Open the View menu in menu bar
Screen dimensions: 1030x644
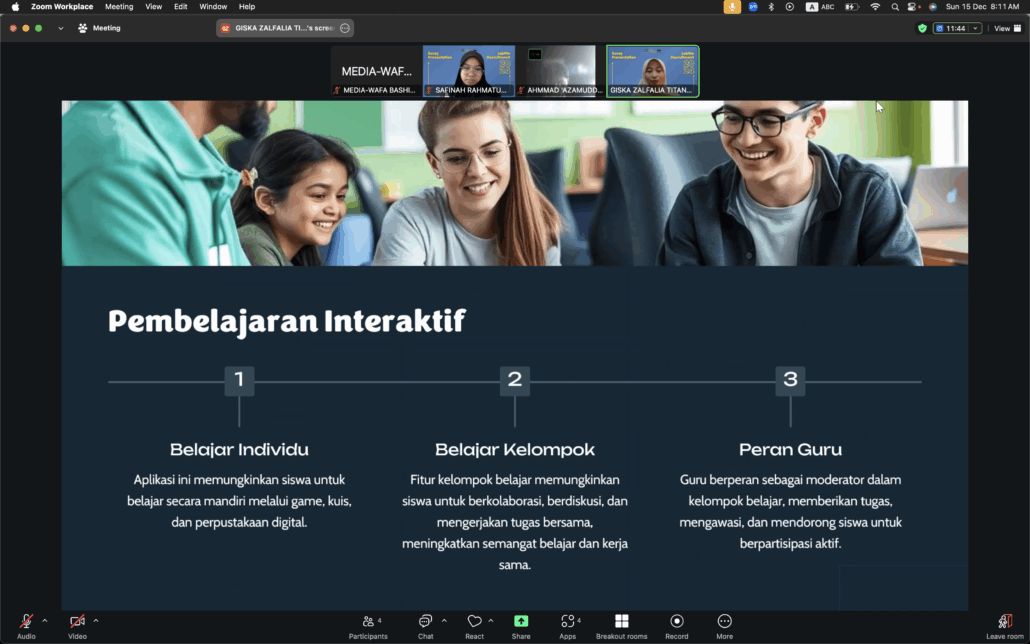pos(154,7)
